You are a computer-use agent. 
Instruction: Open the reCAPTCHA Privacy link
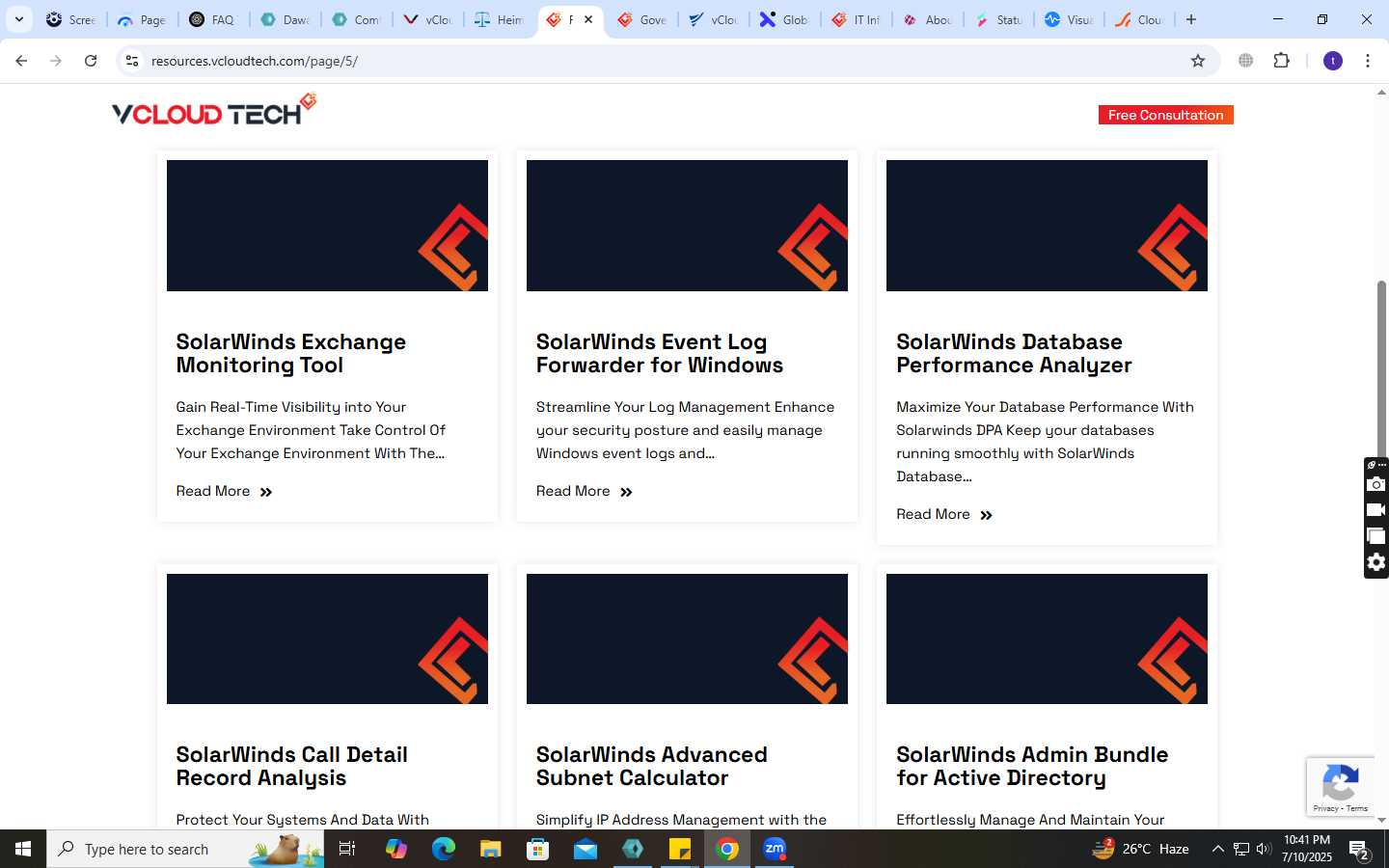click(1326, 808)
